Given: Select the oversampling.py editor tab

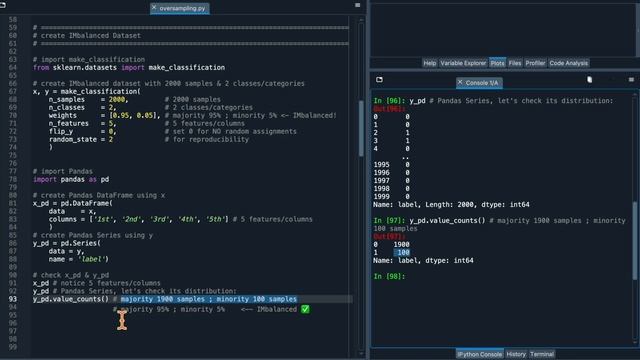Looking at the screenshot, I should tap(180, 8).
